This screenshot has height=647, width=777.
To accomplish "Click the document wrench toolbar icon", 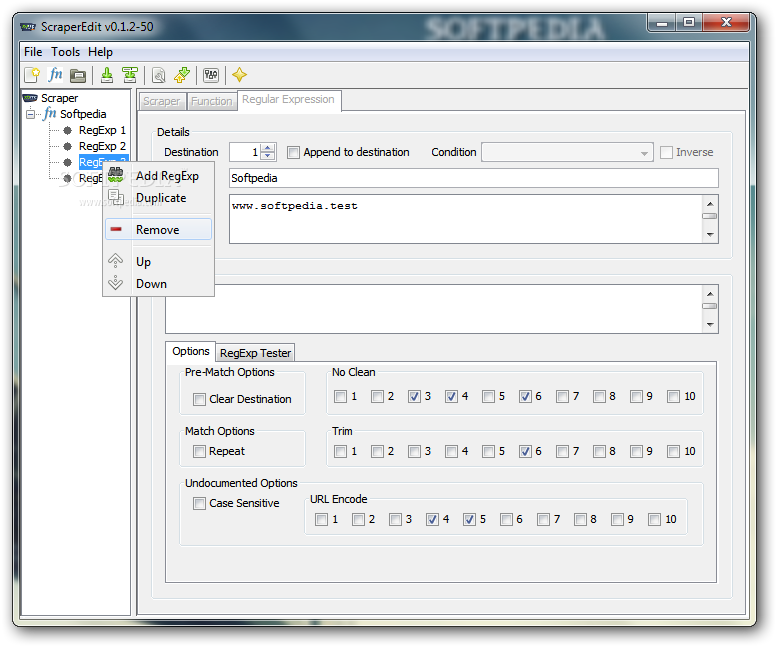I will point(159,75).
